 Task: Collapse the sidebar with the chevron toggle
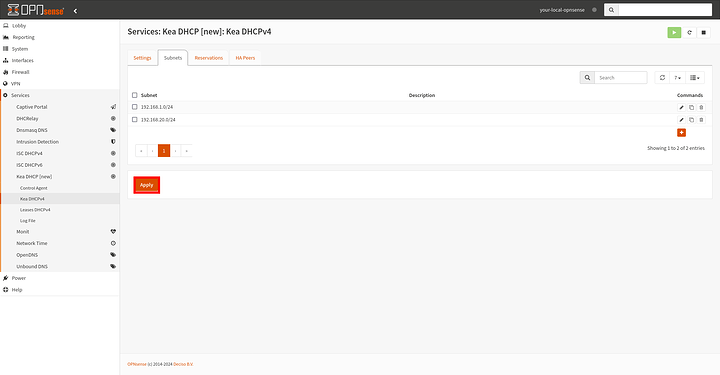click(x=75, y=11)
